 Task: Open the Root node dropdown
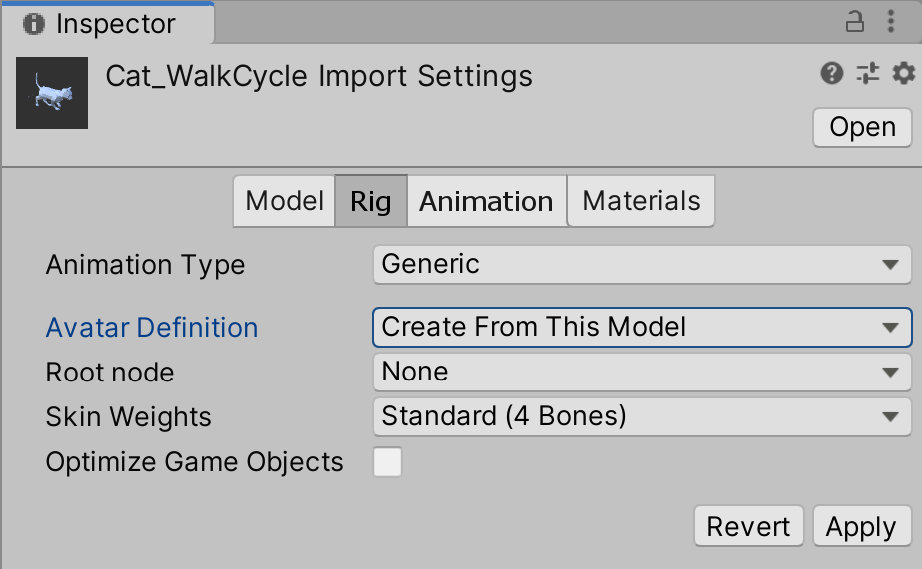[x=641, y=372]
